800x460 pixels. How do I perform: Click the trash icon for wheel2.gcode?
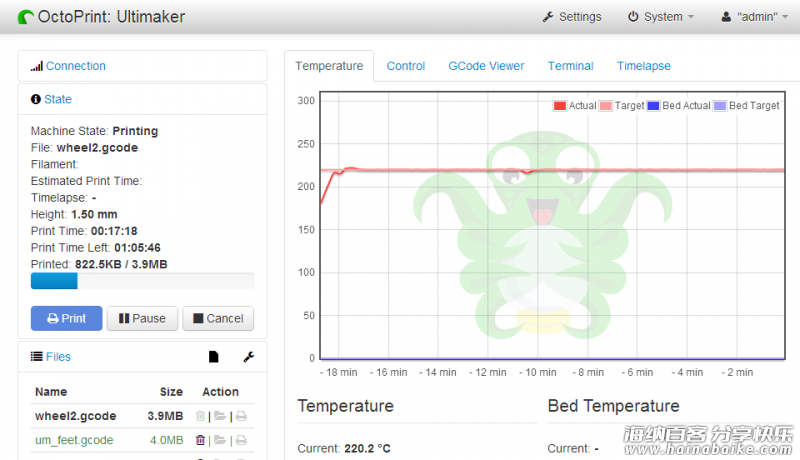pyautogui.click(x=201, y=416)
